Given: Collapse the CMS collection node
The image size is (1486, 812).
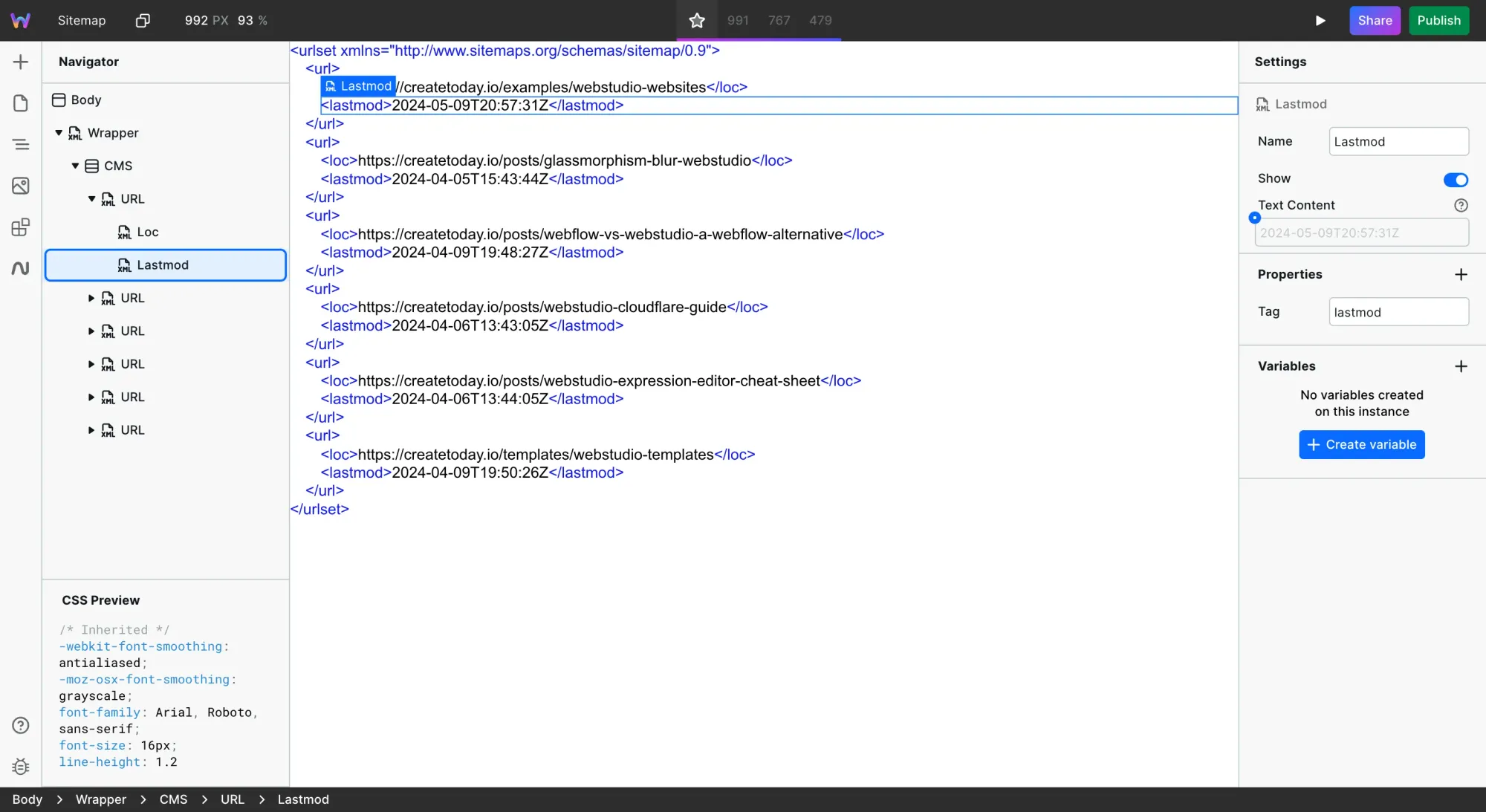Looking at the screenshot, I should (75, 166).
